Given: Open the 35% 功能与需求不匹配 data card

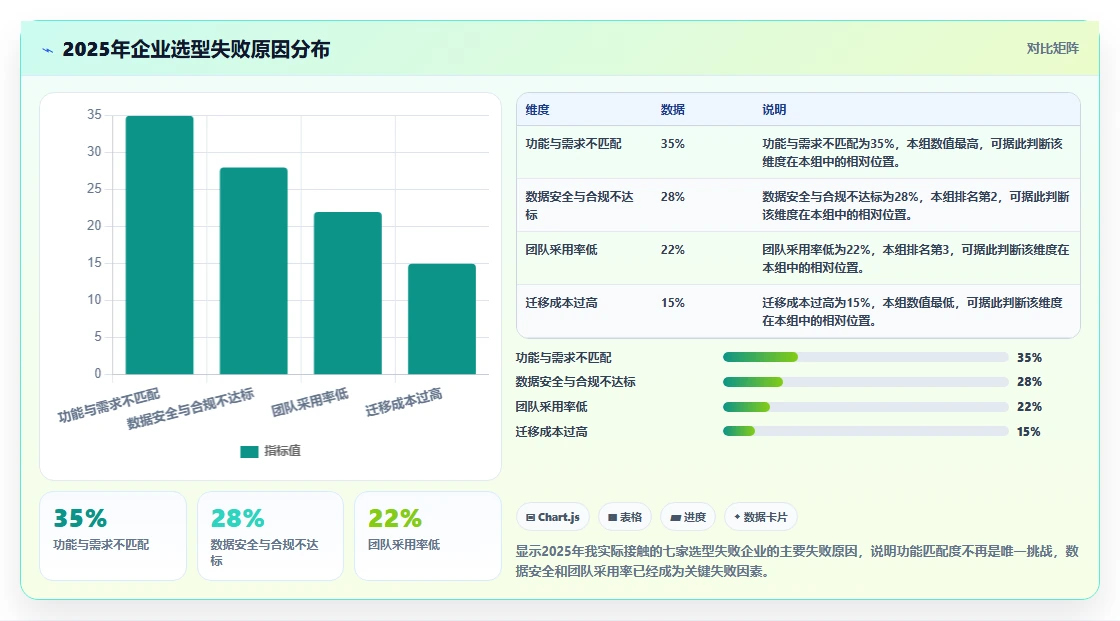Looking at the screenshot, I should click(x=113, y=536).
